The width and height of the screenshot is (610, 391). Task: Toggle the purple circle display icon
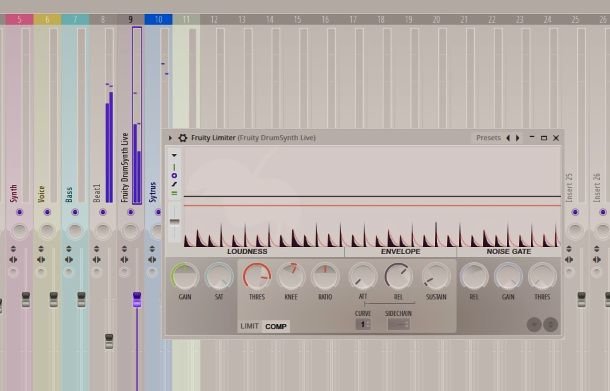174,175
